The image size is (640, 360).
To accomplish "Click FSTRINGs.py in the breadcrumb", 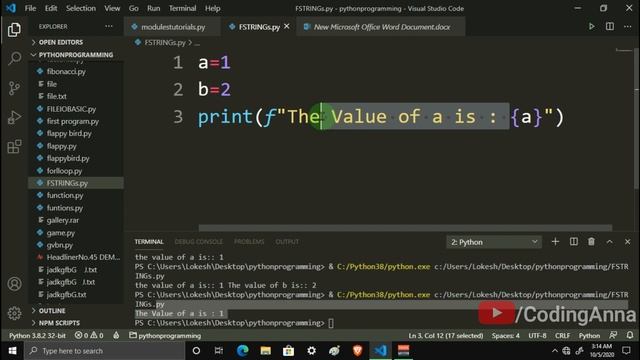I will (164, 42).
